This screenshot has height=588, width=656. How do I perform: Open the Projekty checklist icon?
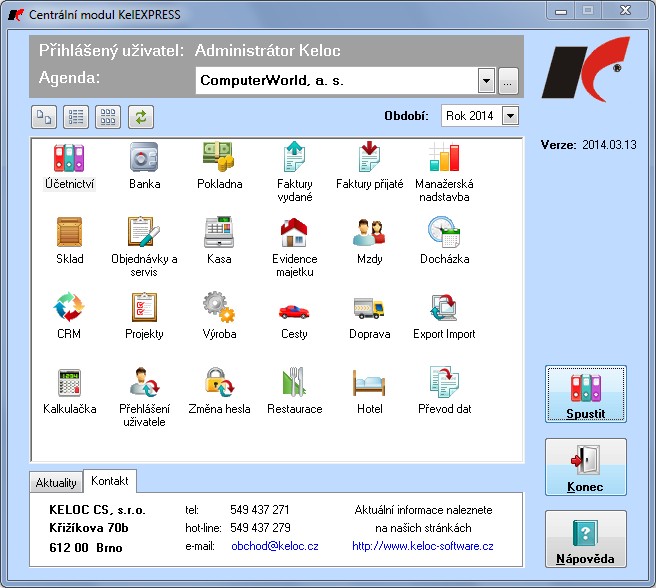[x=144, y=307]
